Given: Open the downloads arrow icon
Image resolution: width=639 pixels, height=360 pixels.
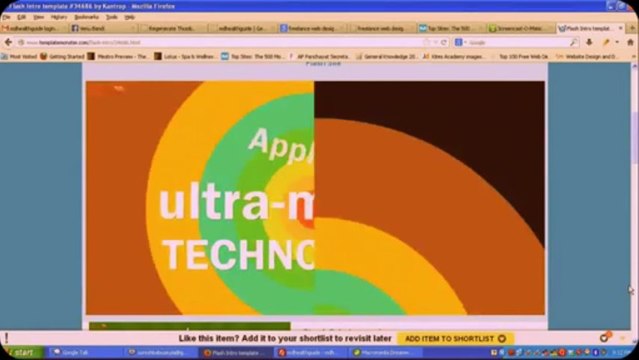Looking at the screenshot, I should tap(589, 42).
